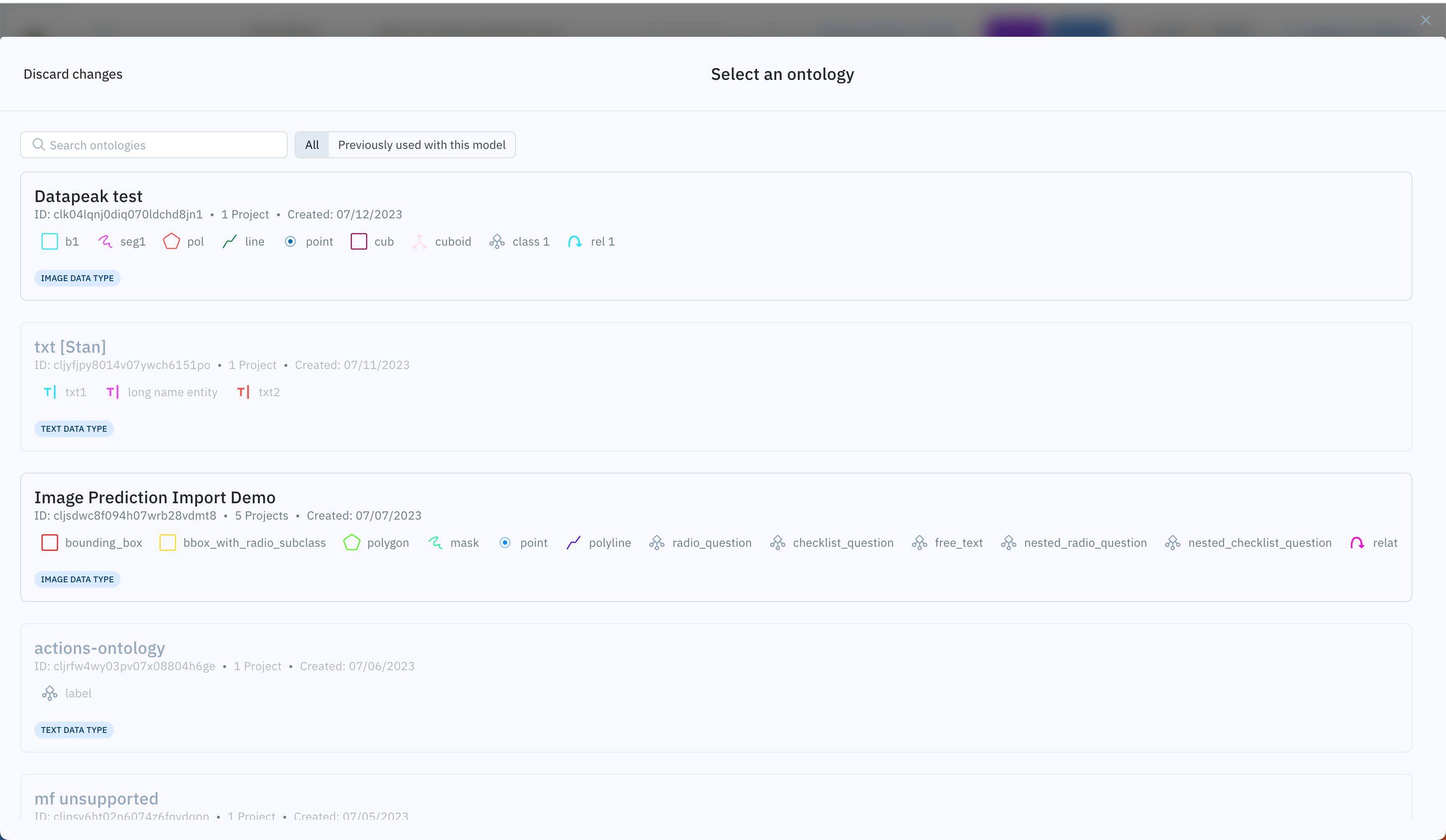1446x840 pixels.
Task: Select the Image Prediction Import Demo ontology
Action: [x=155, y=497]
